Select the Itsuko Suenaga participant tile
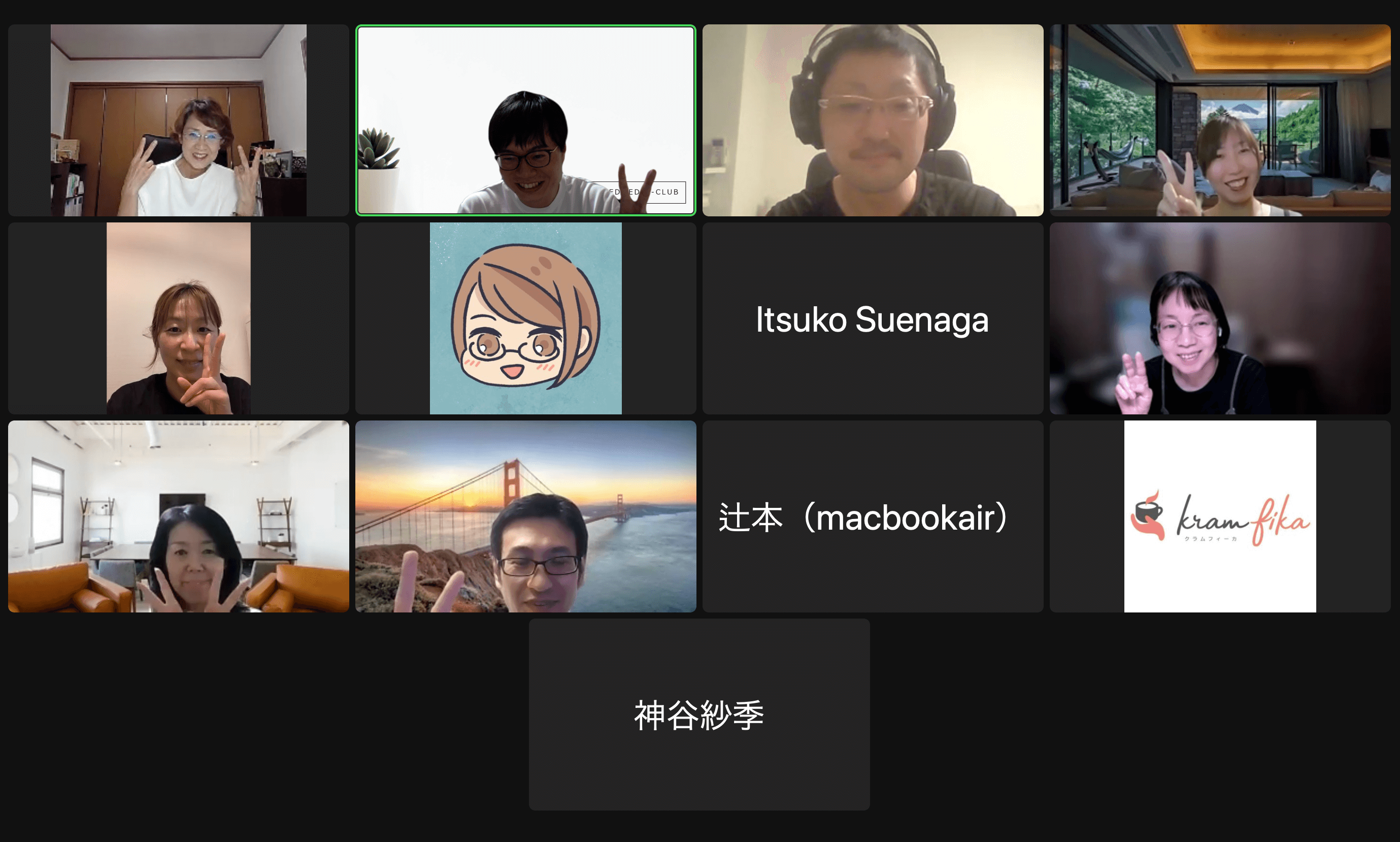This screenshot has width=1400, height=842. point(873,318)
